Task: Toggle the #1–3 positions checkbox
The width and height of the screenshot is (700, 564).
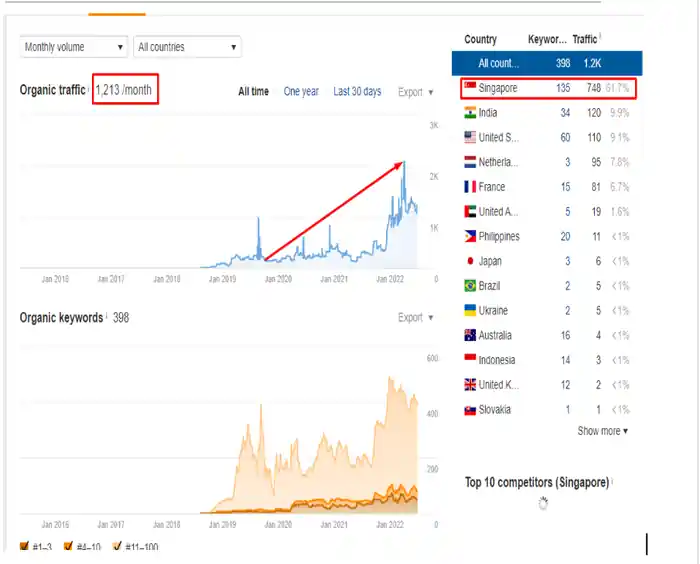Action: (x=24, y=546)
